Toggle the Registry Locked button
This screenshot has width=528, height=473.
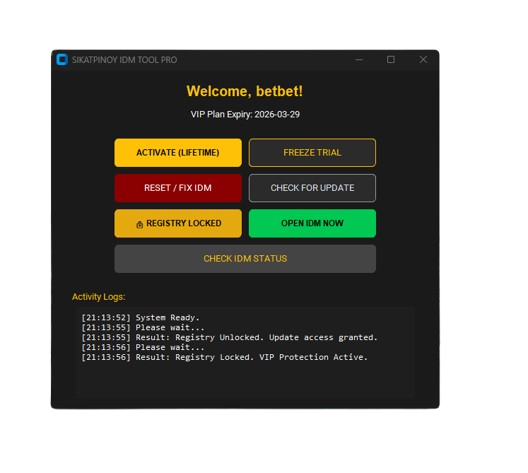click(178, 223)
